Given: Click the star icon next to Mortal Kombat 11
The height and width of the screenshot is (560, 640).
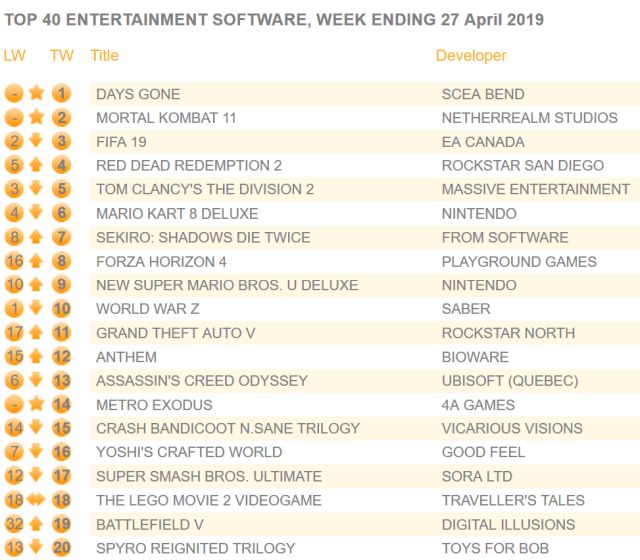Looking at the screenshot, I should tap(37, 118).
